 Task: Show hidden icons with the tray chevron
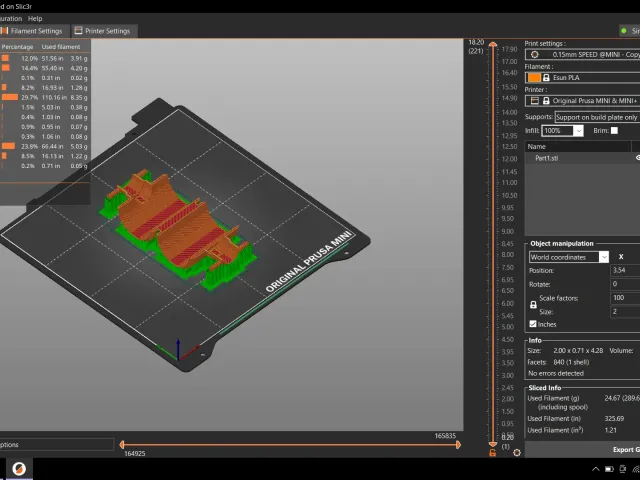pos(596,469)
